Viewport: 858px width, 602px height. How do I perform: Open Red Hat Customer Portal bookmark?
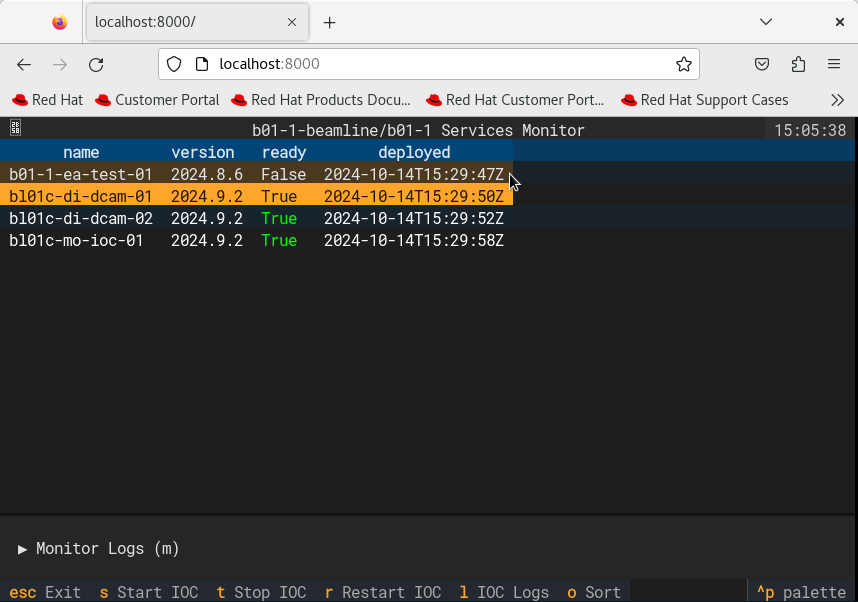[515, 100]
